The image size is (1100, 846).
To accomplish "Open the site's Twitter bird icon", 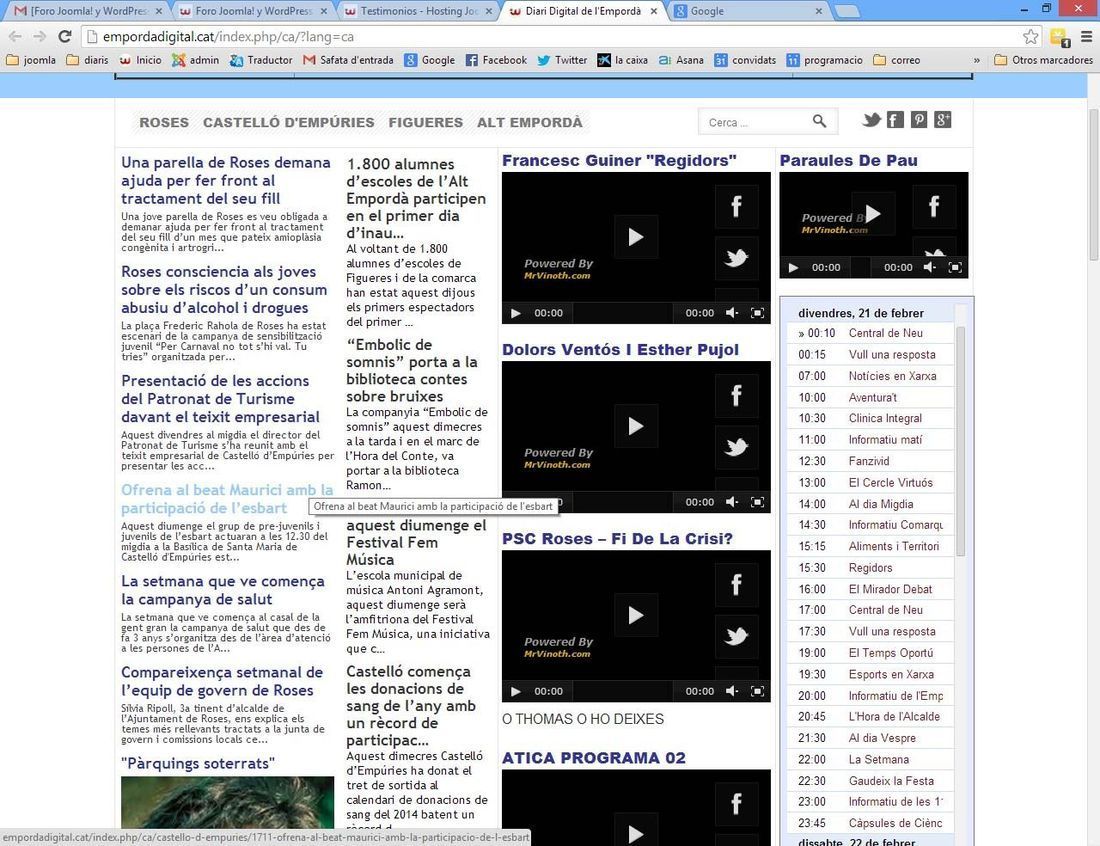I will pyautogui.click(x=871, y=120).
